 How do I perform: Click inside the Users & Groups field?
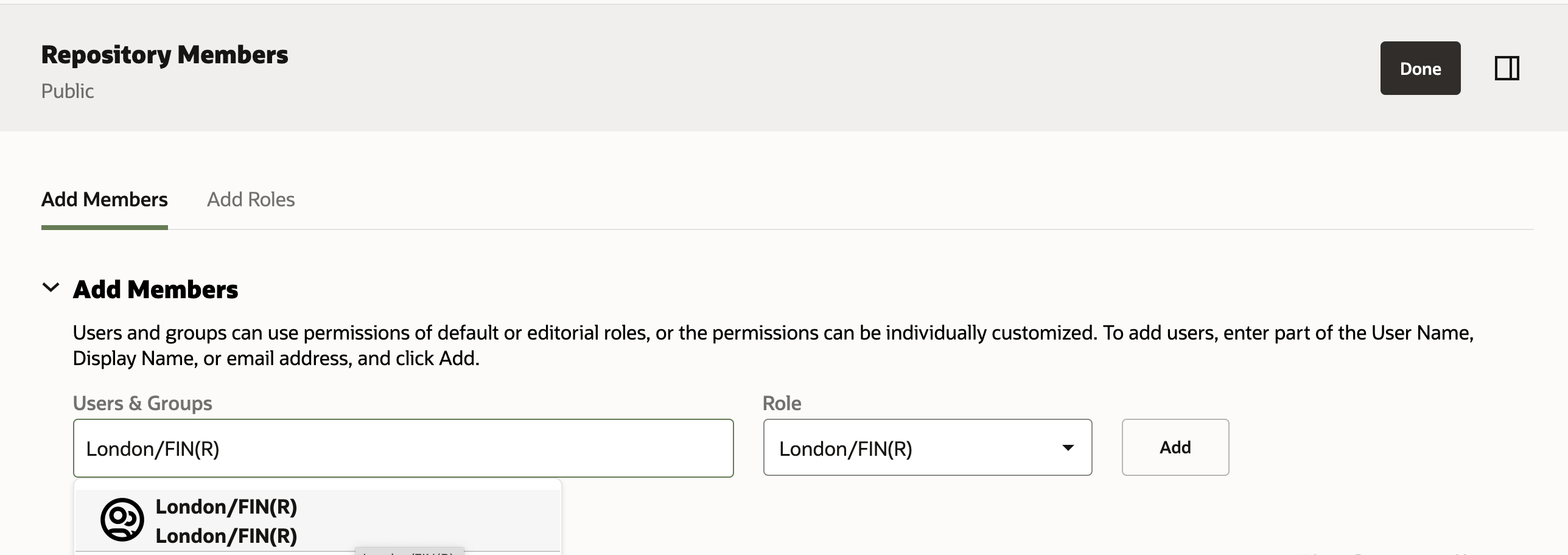point(403,448)
